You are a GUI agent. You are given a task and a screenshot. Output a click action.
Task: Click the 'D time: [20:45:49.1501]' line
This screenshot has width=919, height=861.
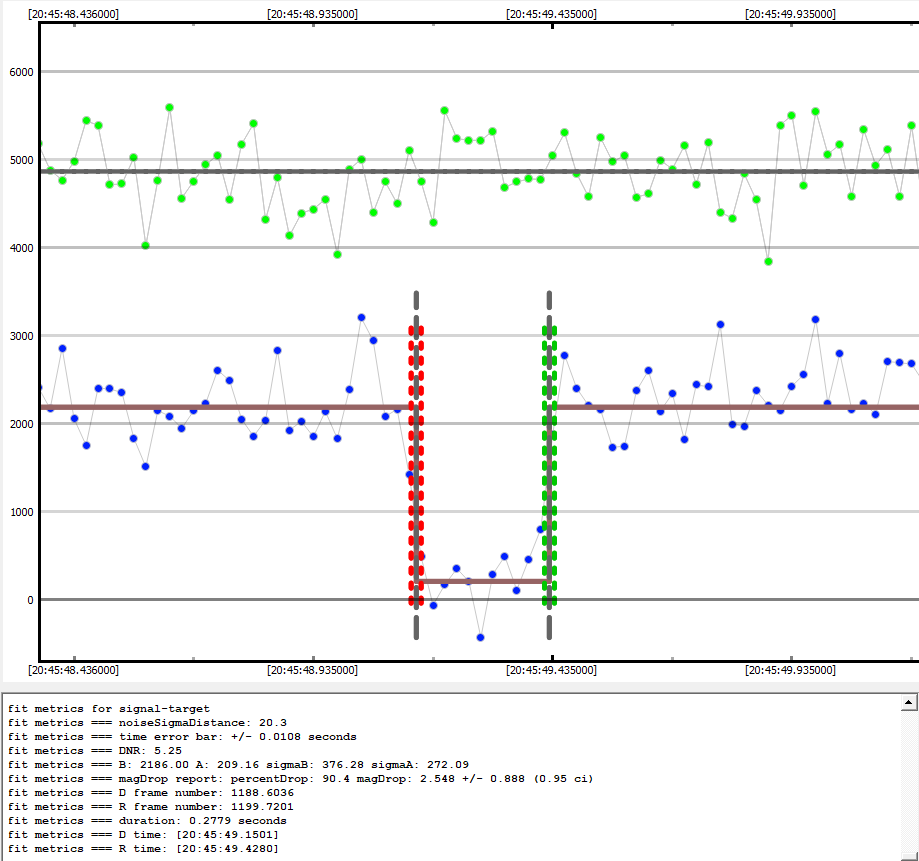pyautogui.click(x=144, y=835)
